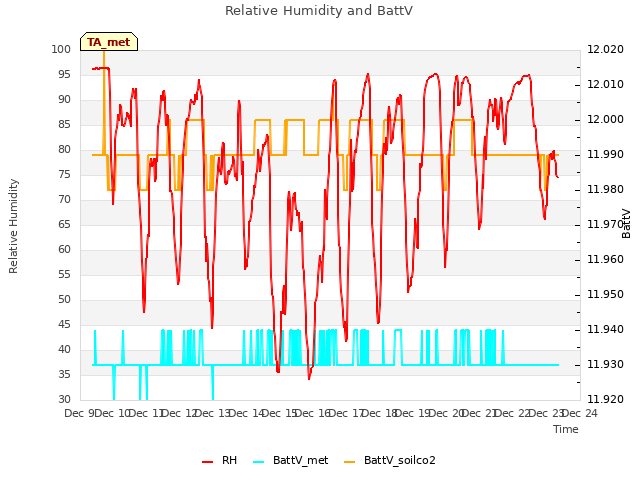Click the 11.920 tick on BattV axis
Image resolution: width=640 pixels, height=480 pixels.
coord(605,400)
